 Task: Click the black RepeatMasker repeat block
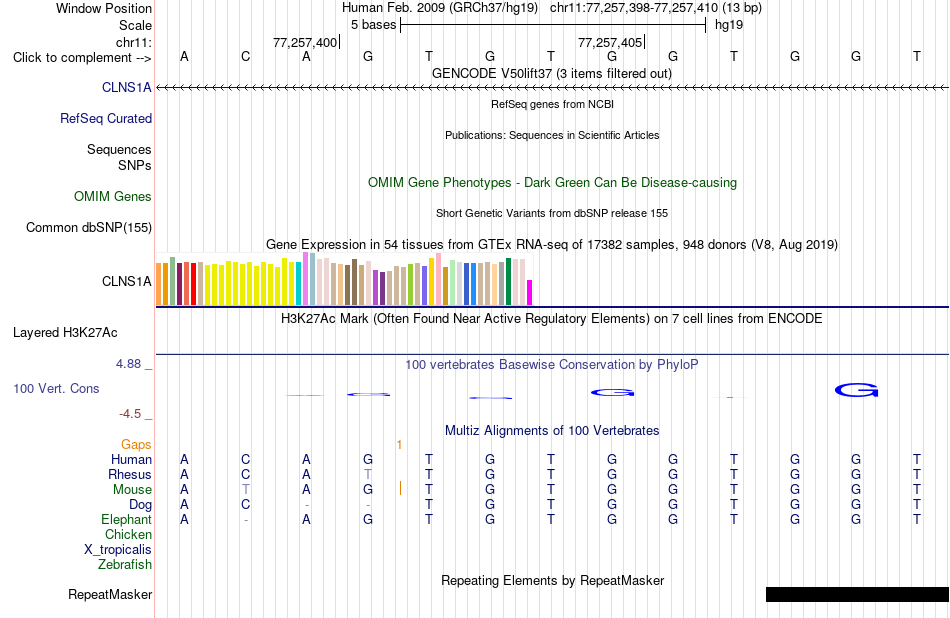click(857, 594)
